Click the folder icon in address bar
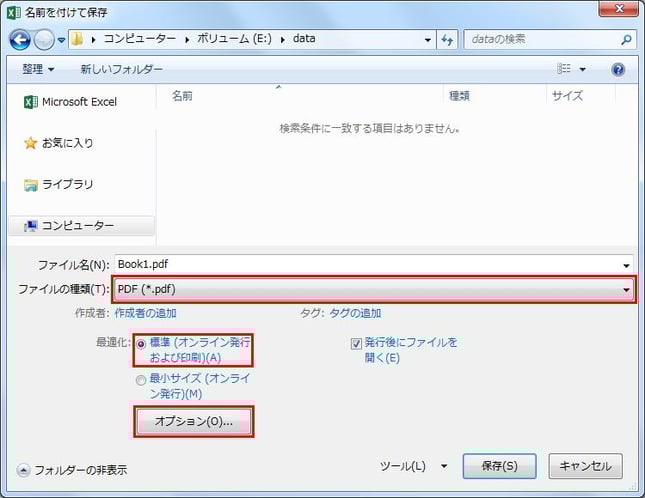 tap(77, 39)
